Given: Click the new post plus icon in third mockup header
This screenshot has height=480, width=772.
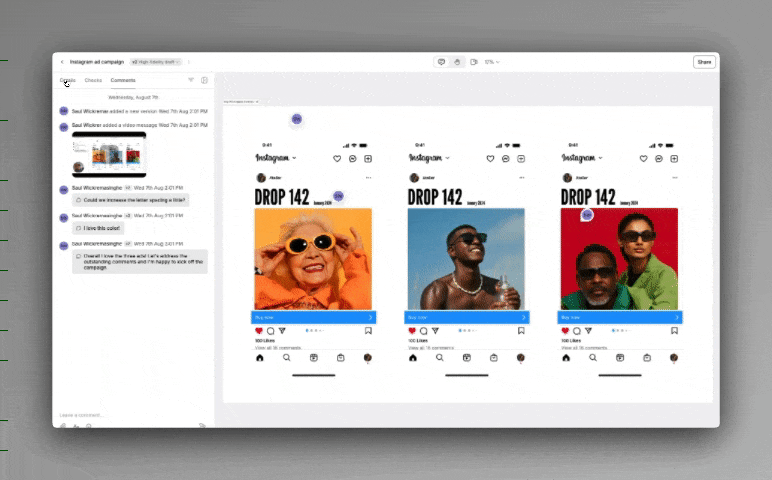Looking at the screenshot, I should click(674, 159).
